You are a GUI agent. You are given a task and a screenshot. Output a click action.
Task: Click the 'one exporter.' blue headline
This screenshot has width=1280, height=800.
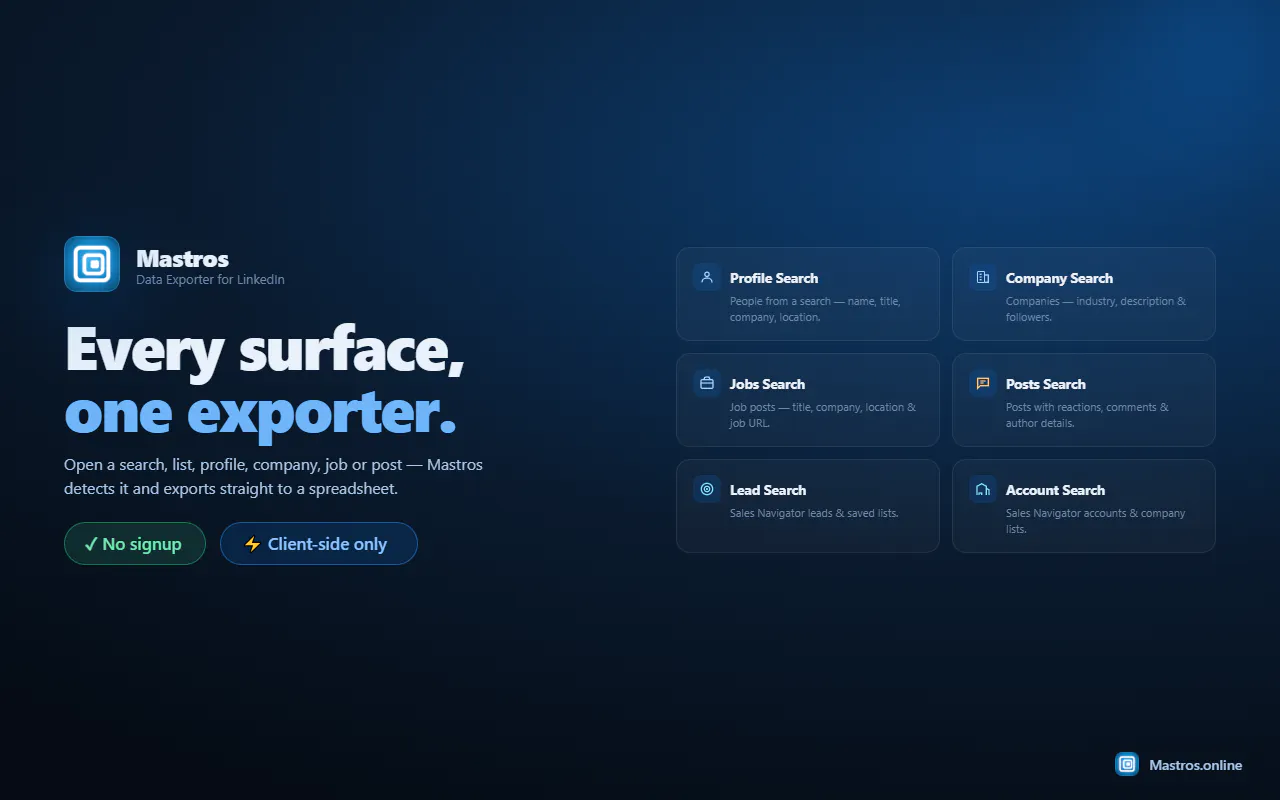coord(260,414)
